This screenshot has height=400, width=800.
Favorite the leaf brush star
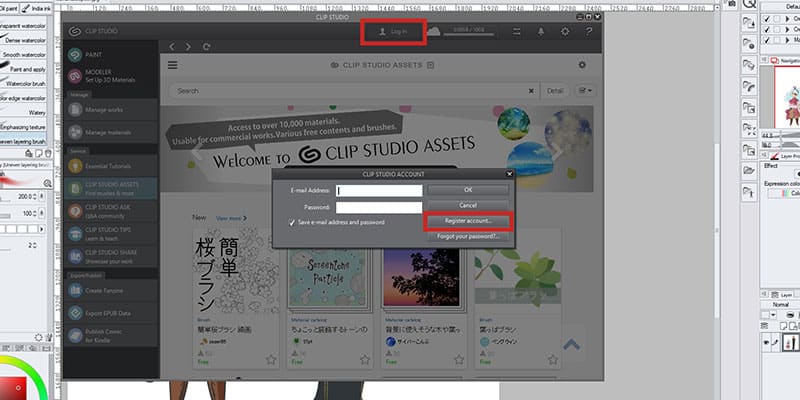(553, 360)
